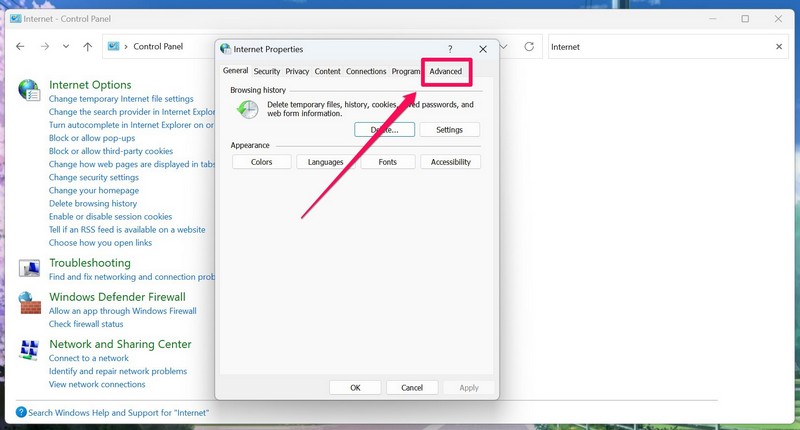Viewport: 800px width, 430px height.
Task: Select the Privacy tab
Action: coord(297,72)
